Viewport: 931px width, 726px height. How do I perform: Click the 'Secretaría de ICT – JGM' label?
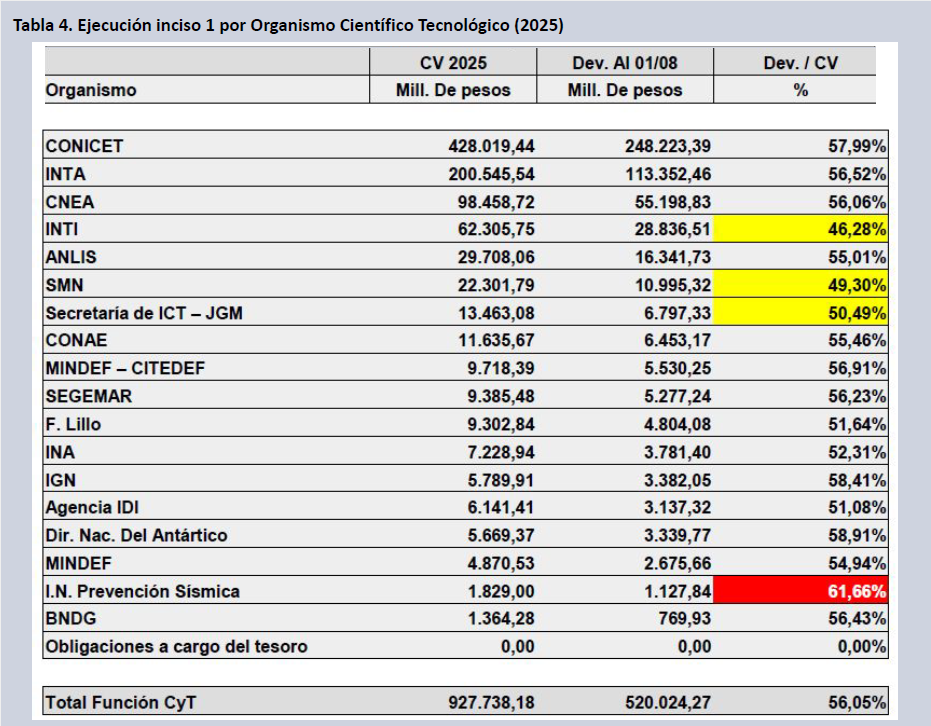[144, 313]
